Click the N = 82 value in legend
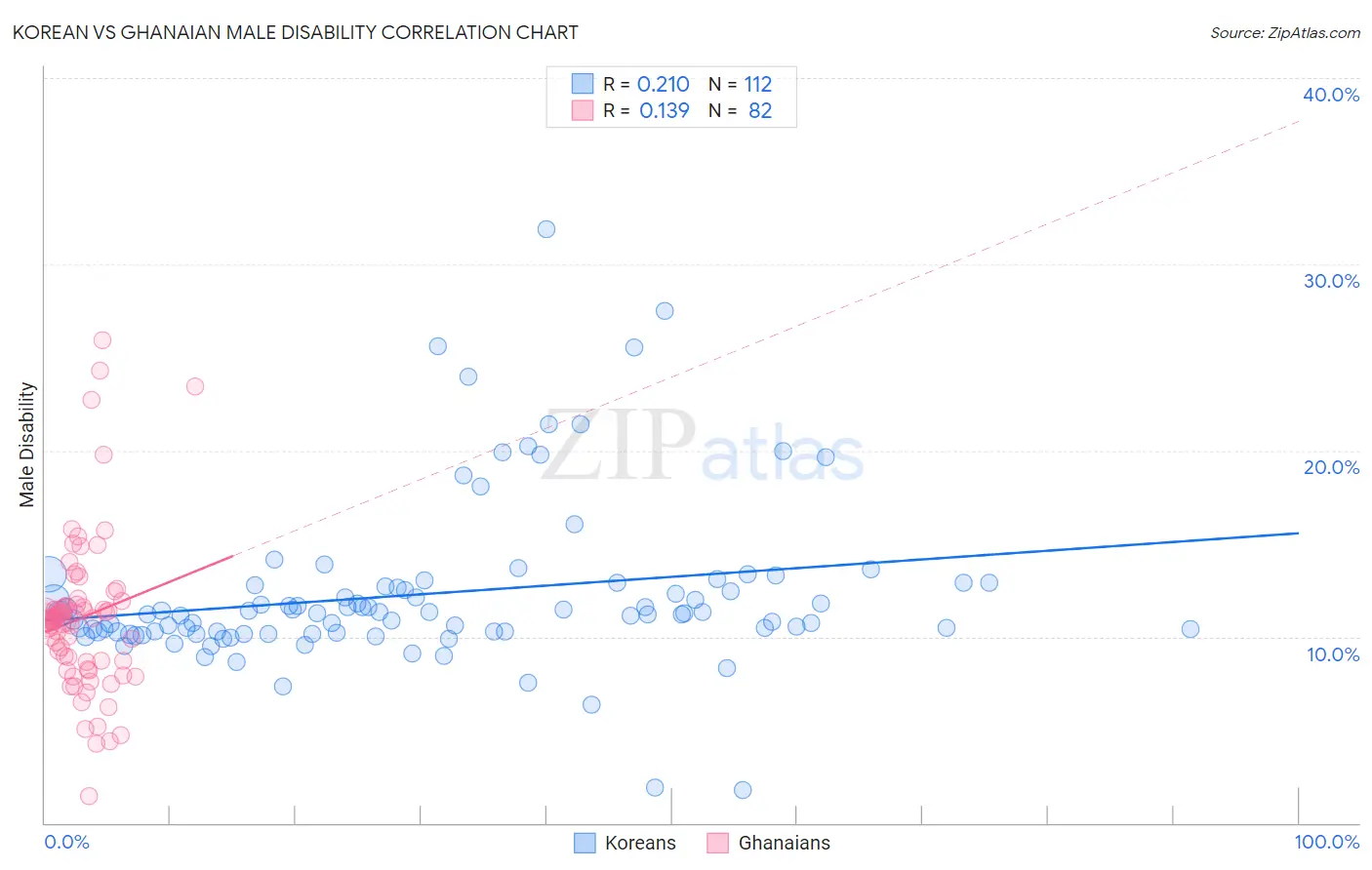 [741, 110]
